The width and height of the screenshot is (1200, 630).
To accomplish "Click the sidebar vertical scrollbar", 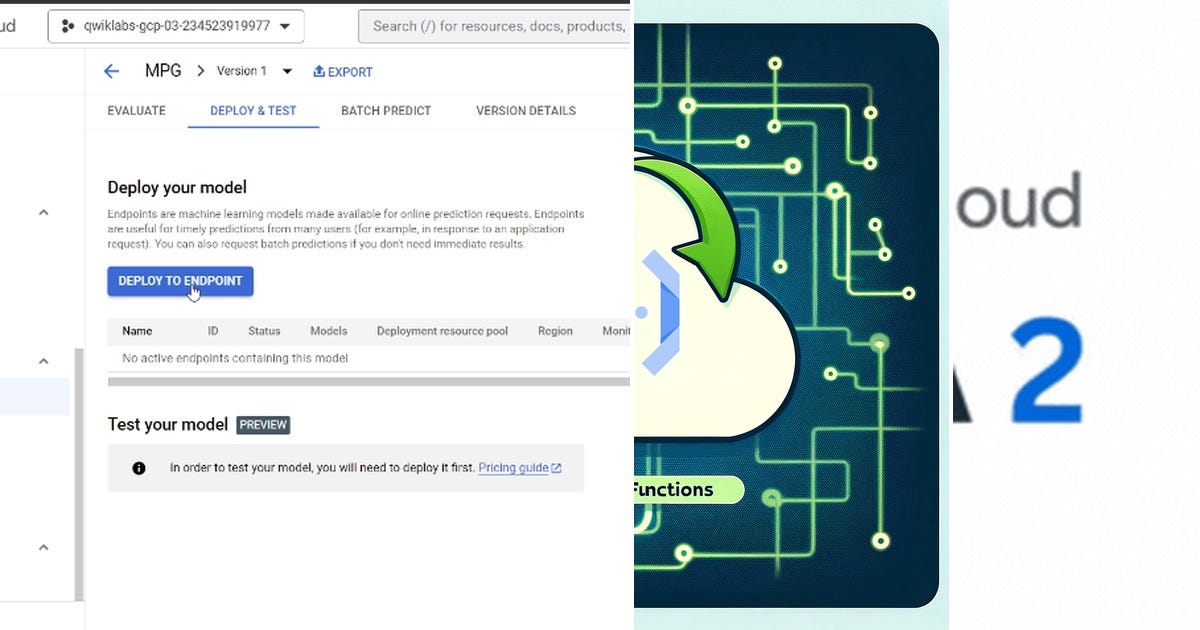I will coord(77,470).
